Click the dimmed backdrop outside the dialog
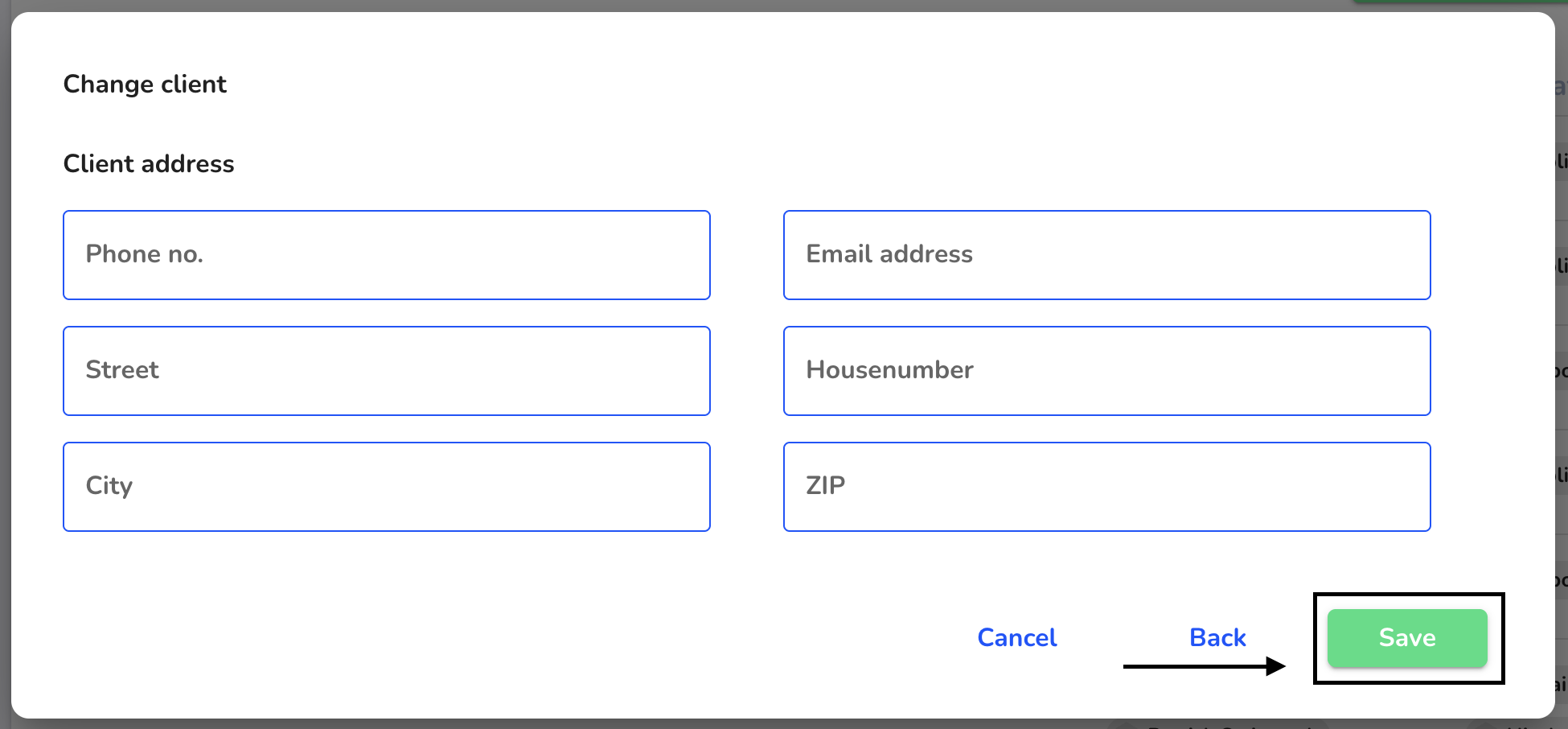Viewport: 1568px width, 729px height. [1562, 362]
